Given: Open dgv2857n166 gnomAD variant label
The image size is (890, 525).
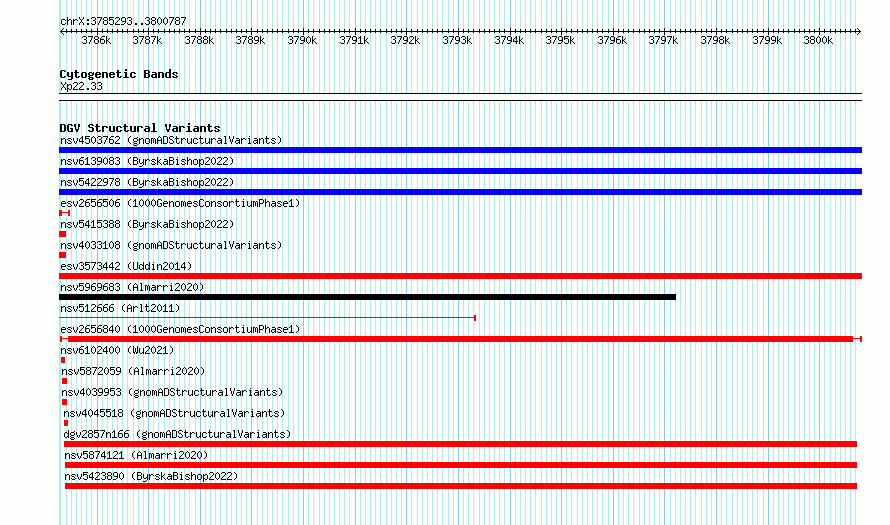Looking at the screenshot, I should 177,434.
